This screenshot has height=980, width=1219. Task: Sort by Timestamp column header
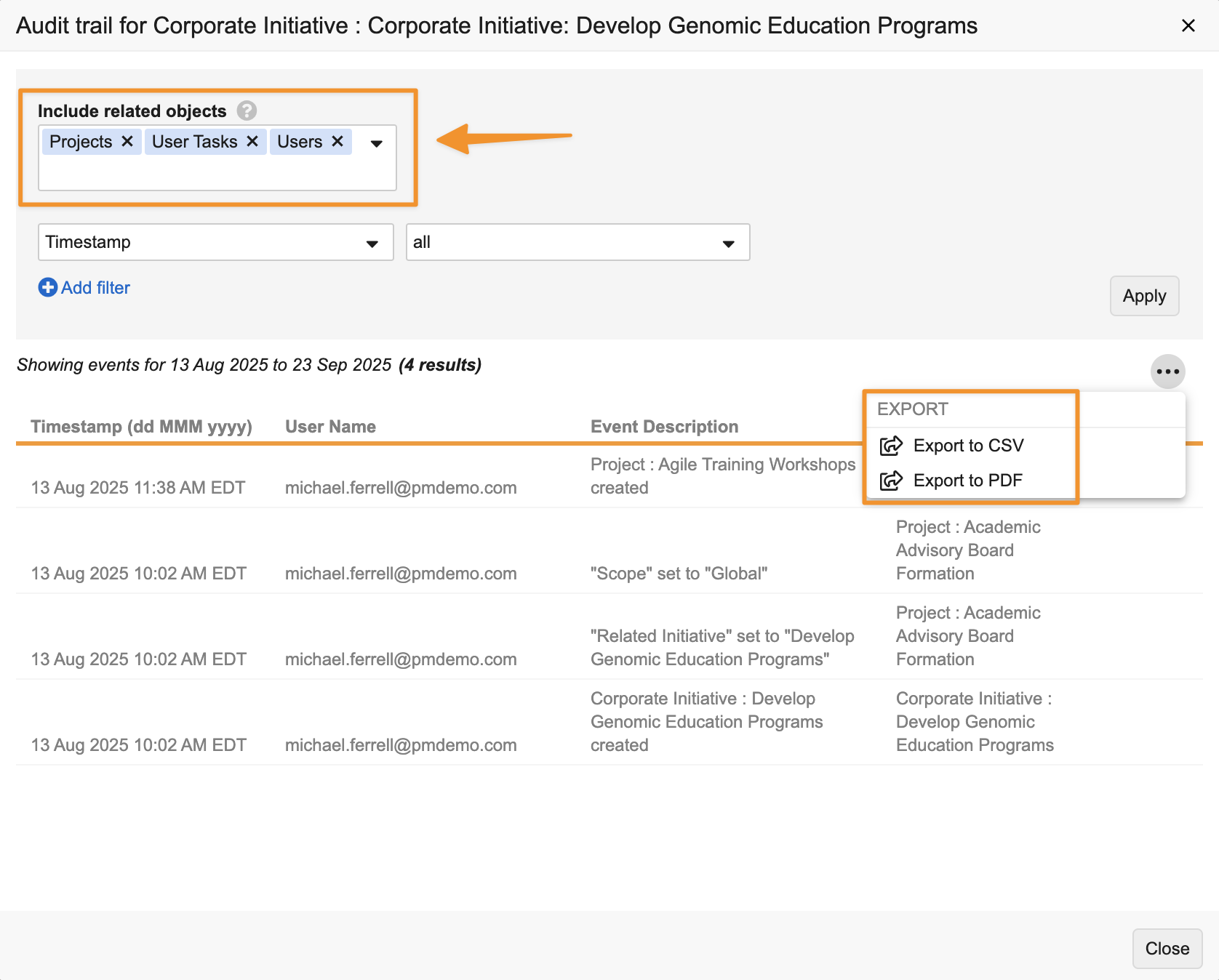click(x=141, y=427)
